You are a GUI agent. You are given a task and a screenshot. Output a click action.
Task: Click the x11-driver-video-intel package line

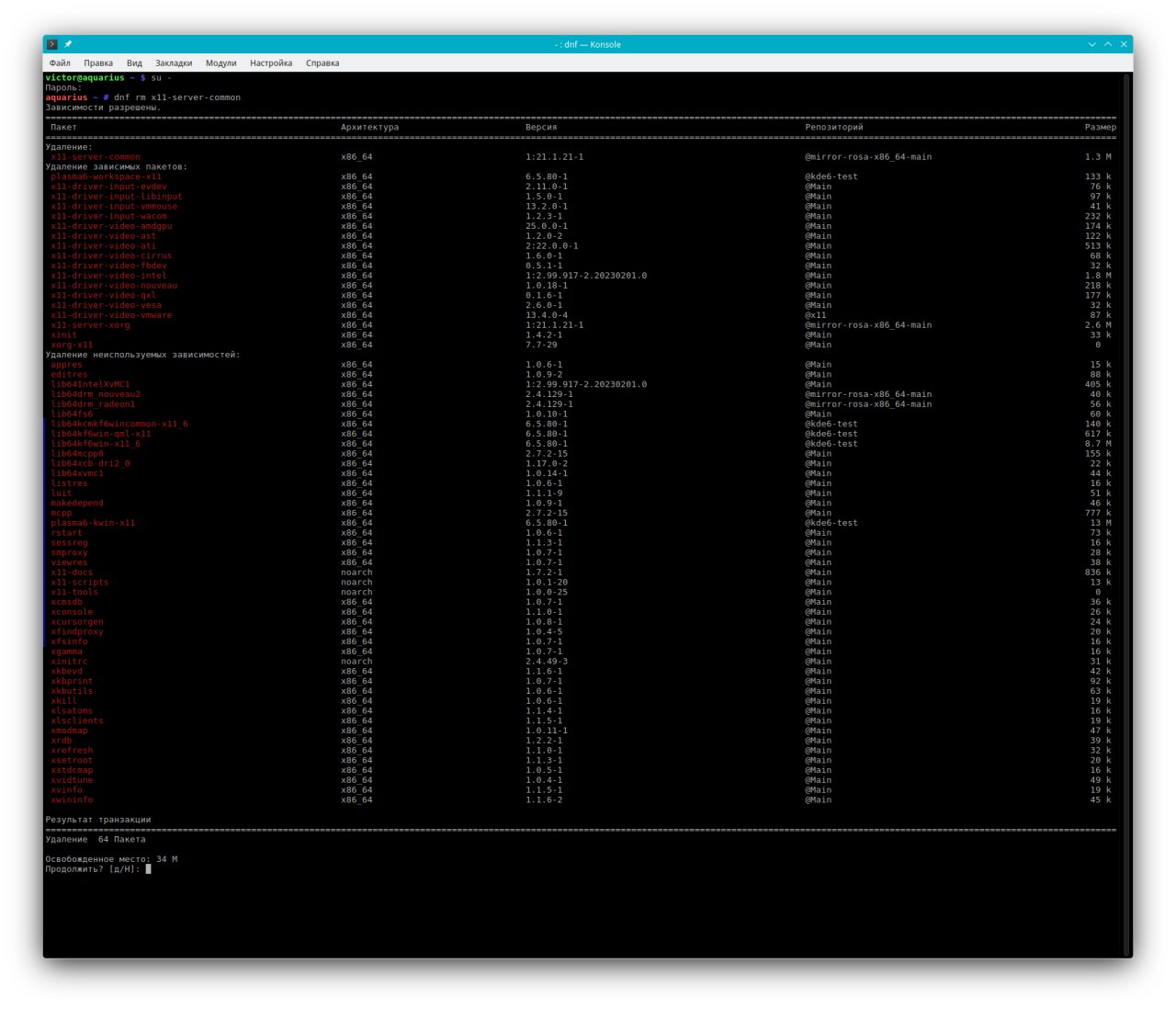click(x=108, y=276)
